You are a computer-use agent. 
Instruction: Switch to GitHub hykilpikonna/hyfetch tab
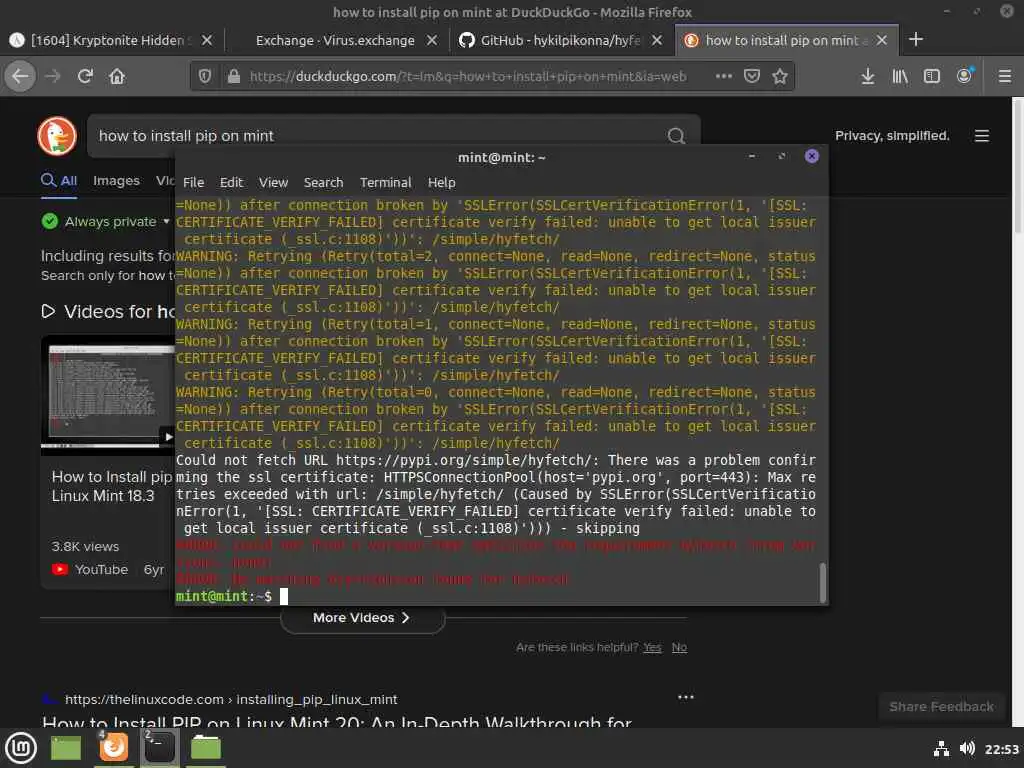(560, 40)
